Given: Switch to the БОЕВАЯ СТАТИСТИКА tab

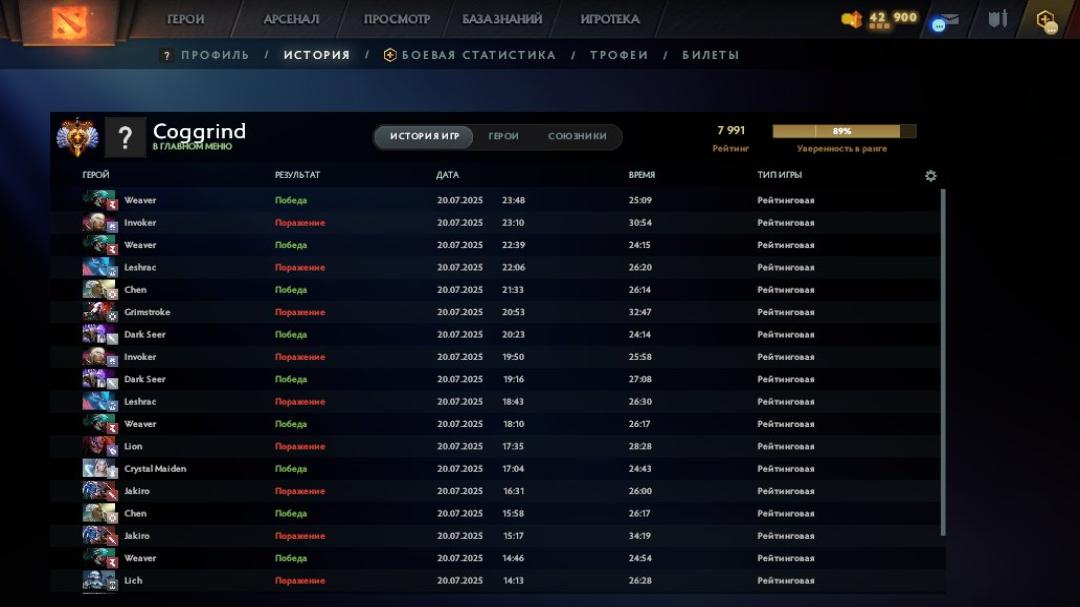Looking at the screenshot, I should pyautogui.click(x=479, y=55).
